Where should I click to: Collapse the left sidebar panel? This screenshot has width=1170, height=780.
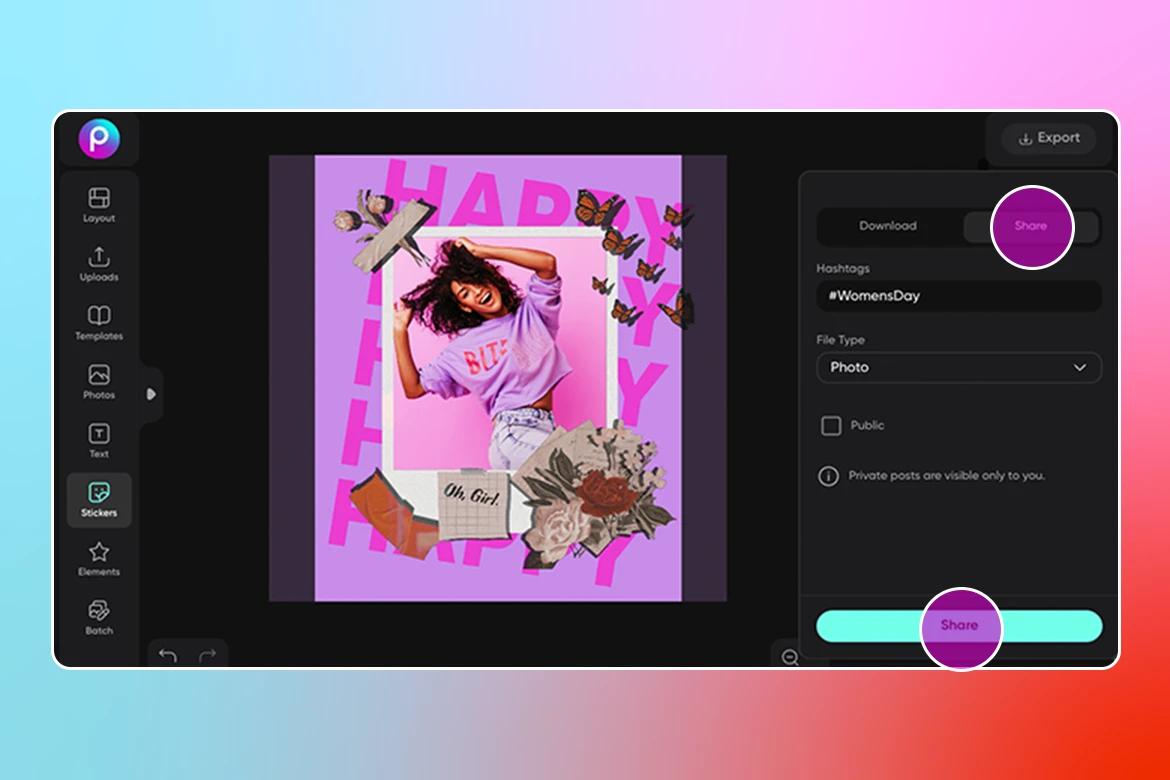click(x=152, y=395)
